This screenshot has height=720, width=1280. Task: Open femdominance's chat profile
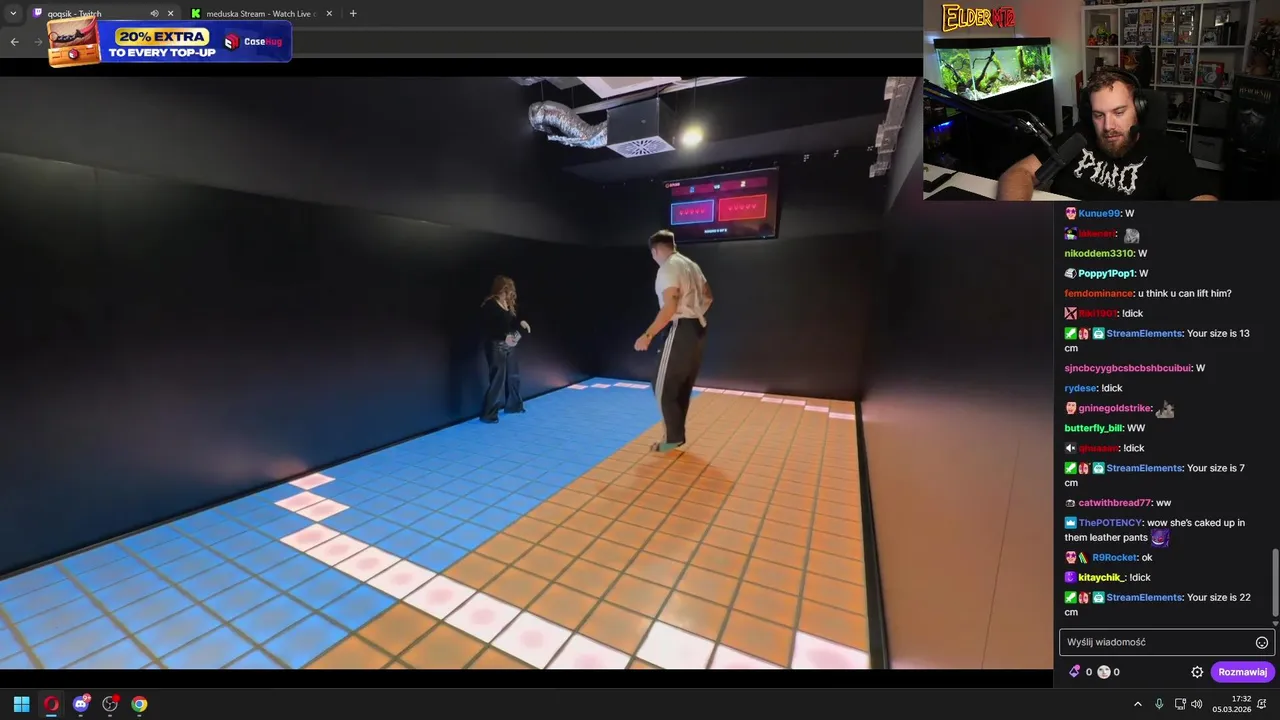coord(1098,293)
